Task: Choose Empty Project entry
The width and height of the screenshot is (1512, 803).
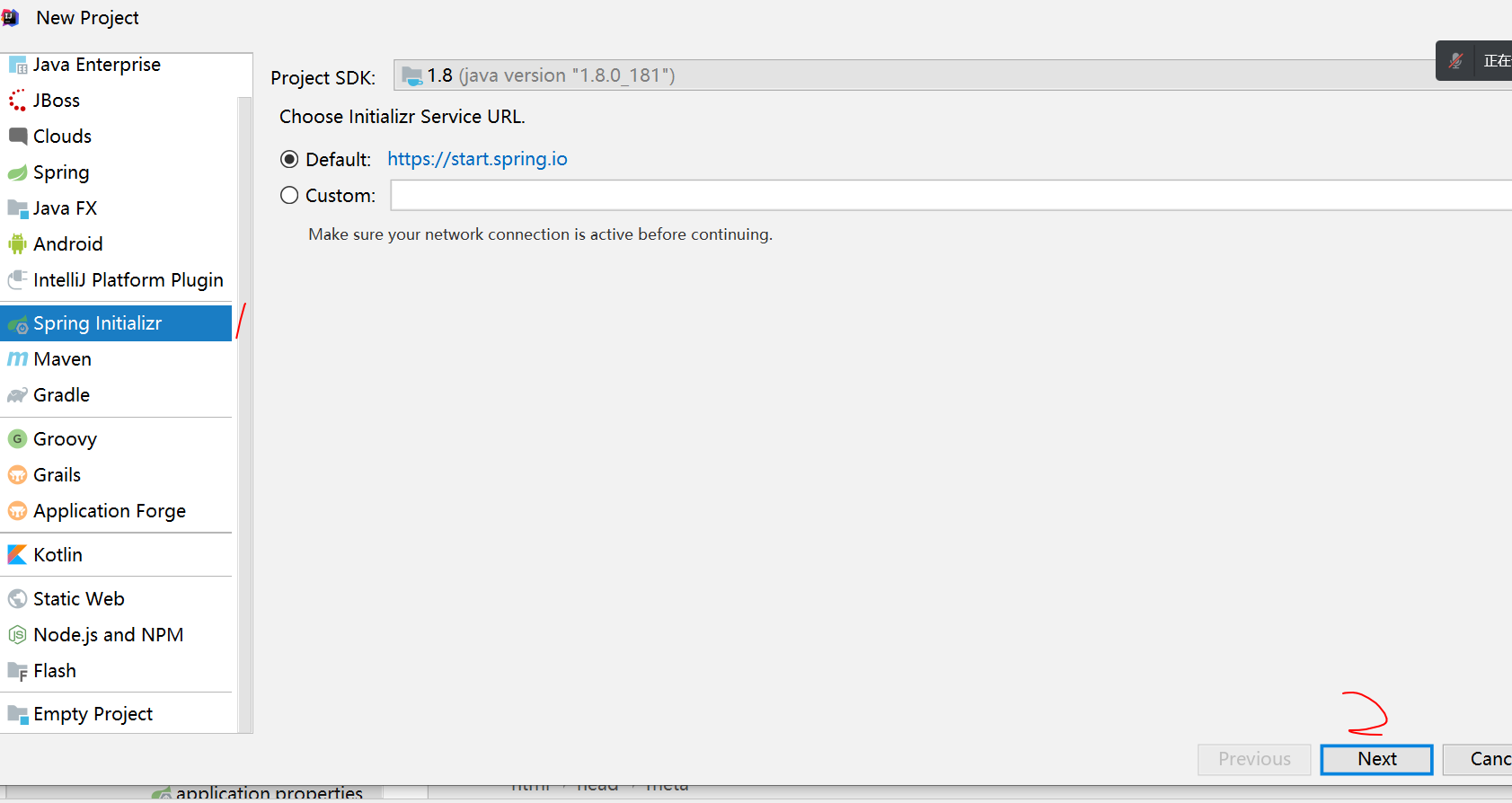Action: [116, 714]
